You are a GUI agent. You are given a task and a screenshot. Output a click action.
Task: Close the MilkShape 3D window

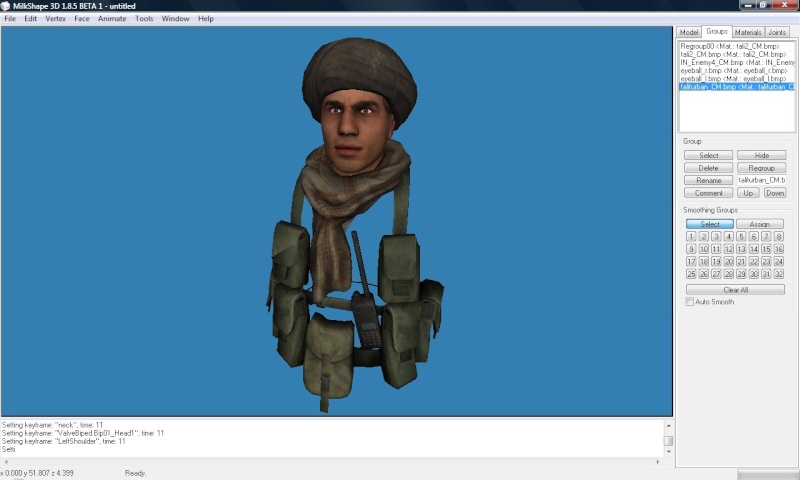785,5
